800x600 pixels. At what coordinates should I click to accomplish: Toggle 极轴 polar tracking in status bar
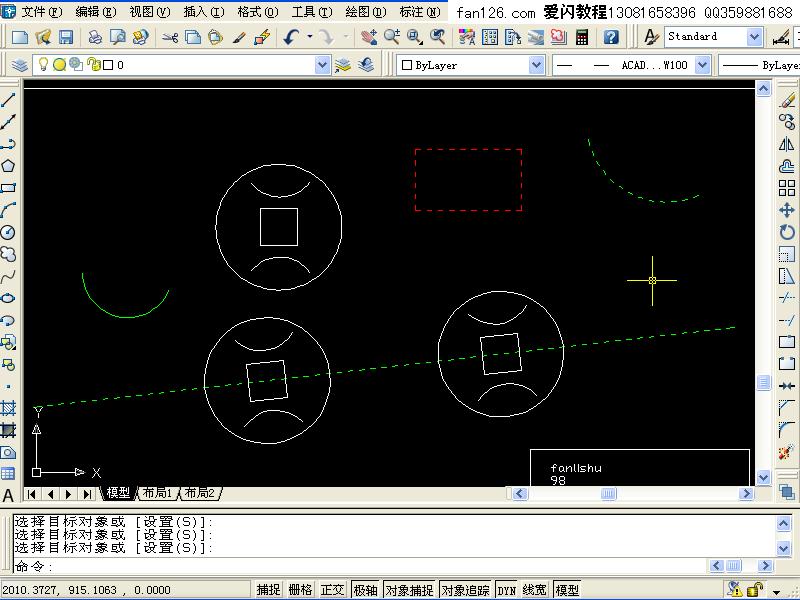click(x=365, y=590)
